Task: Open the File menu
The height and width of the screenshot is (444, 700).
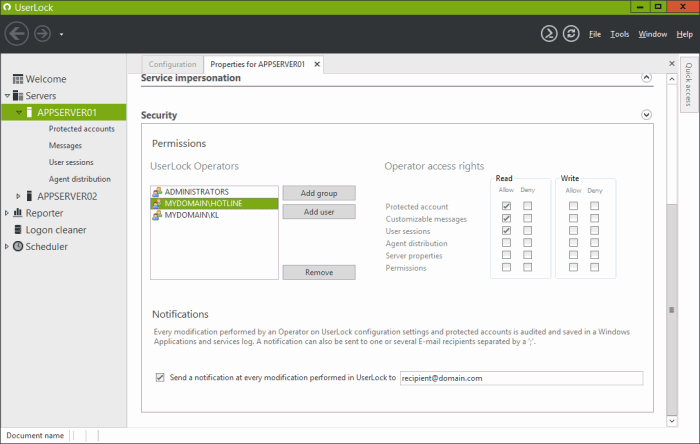Action: tap(595, 34)
